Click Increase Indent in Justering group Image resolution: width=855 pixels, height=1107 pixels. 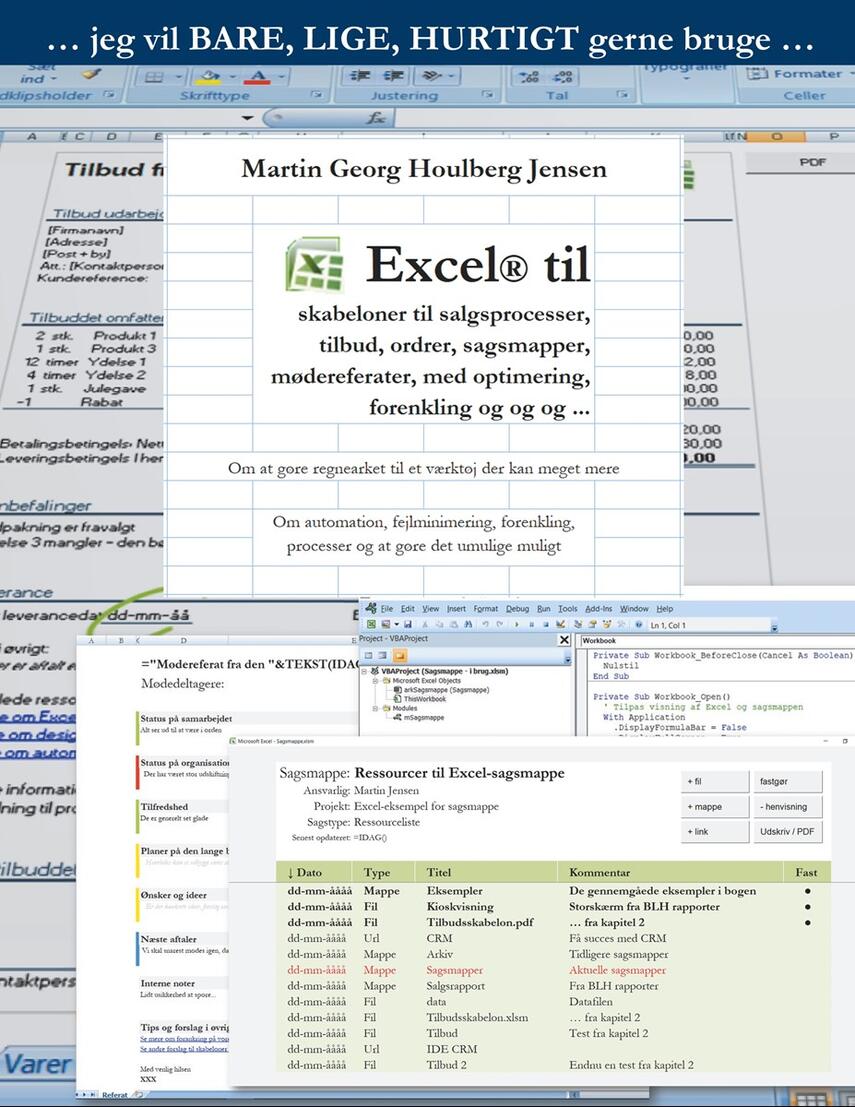click(x=393, y=75)
